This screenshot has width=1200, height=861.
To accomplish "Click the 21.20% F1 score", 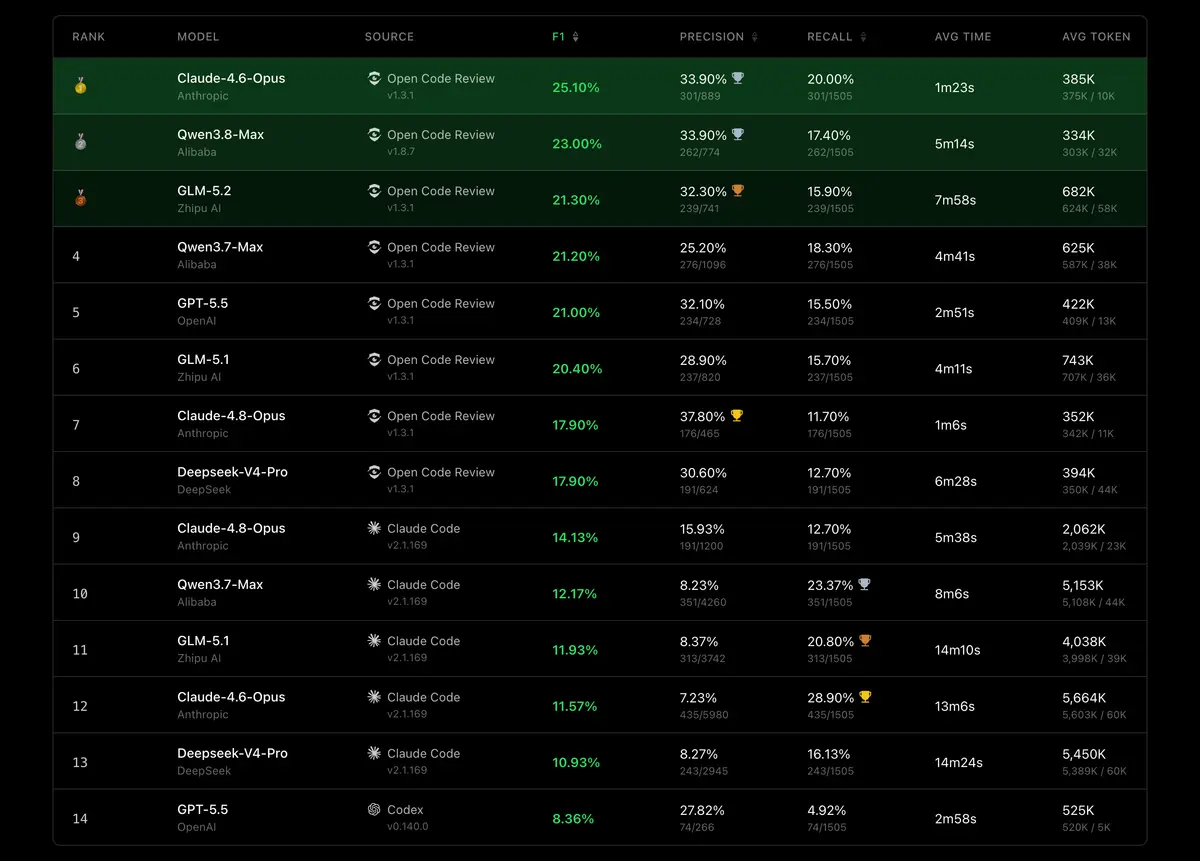I will [576, 256].
